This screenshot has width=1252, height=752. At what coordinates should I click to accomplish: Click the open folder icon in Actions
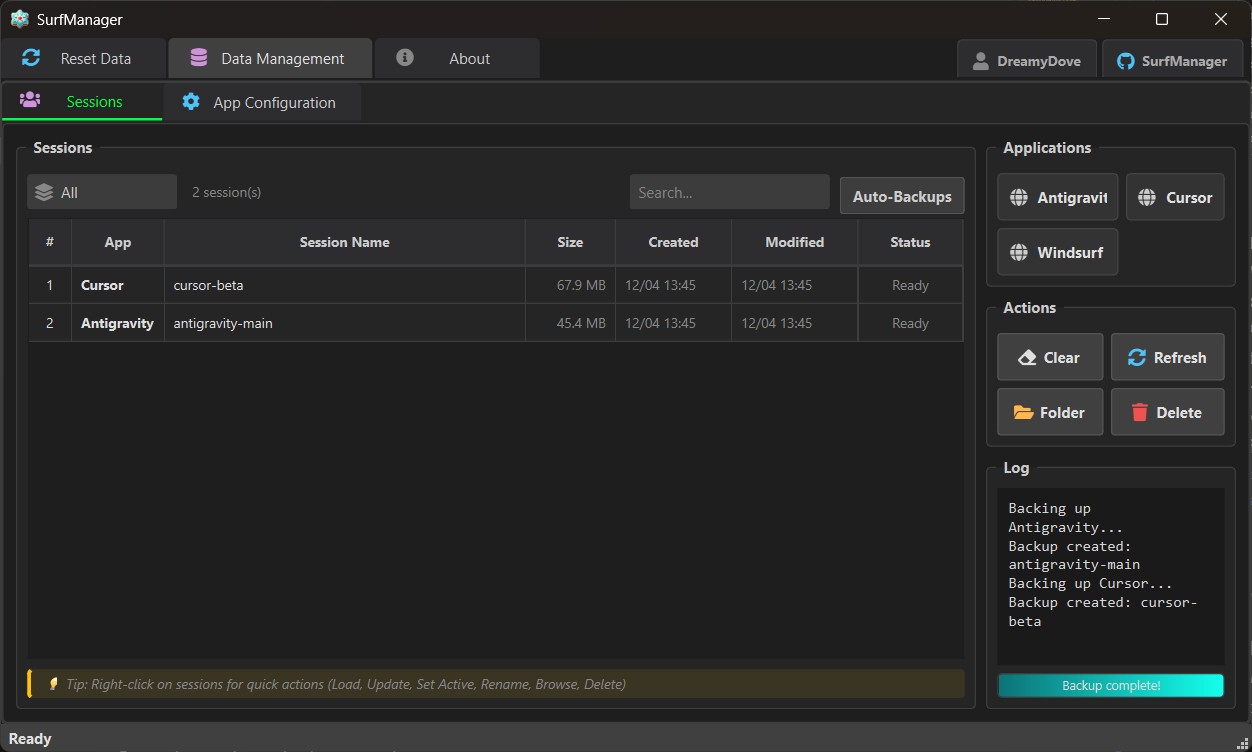coord(1023,412)
